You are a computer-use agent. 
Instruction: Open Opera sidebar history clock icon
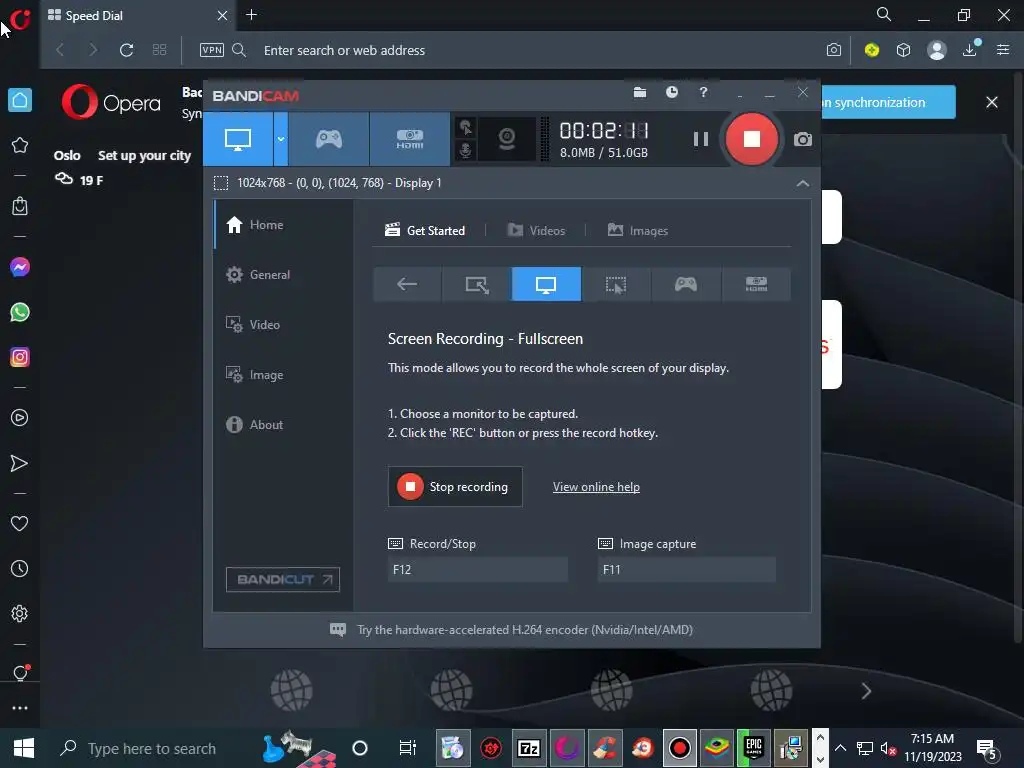click(x=20, y=569)
